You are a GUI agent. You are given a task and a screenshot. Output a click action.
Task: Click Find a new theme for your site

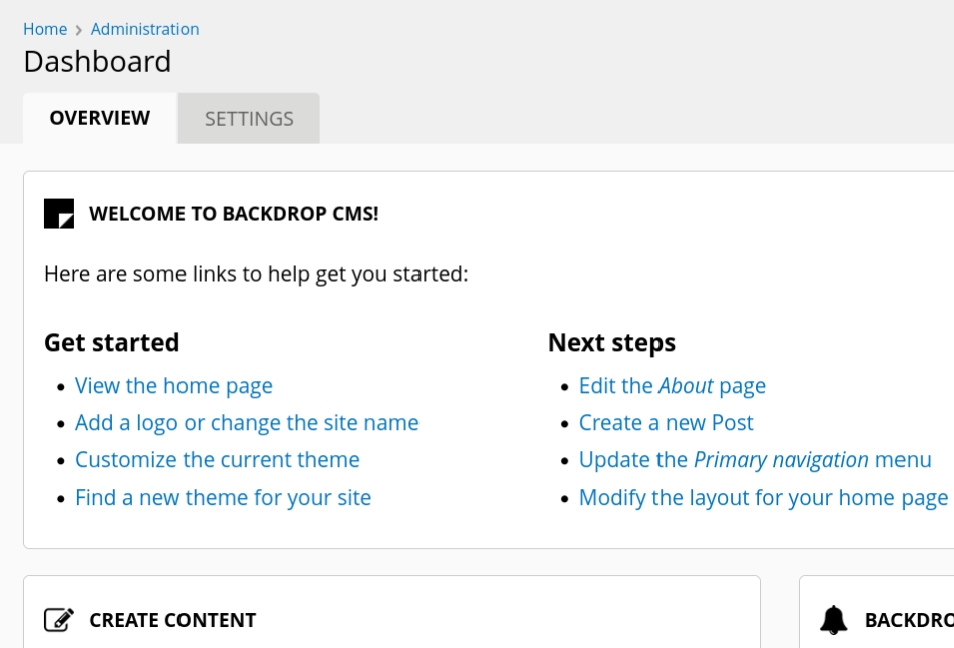(223, 497)
